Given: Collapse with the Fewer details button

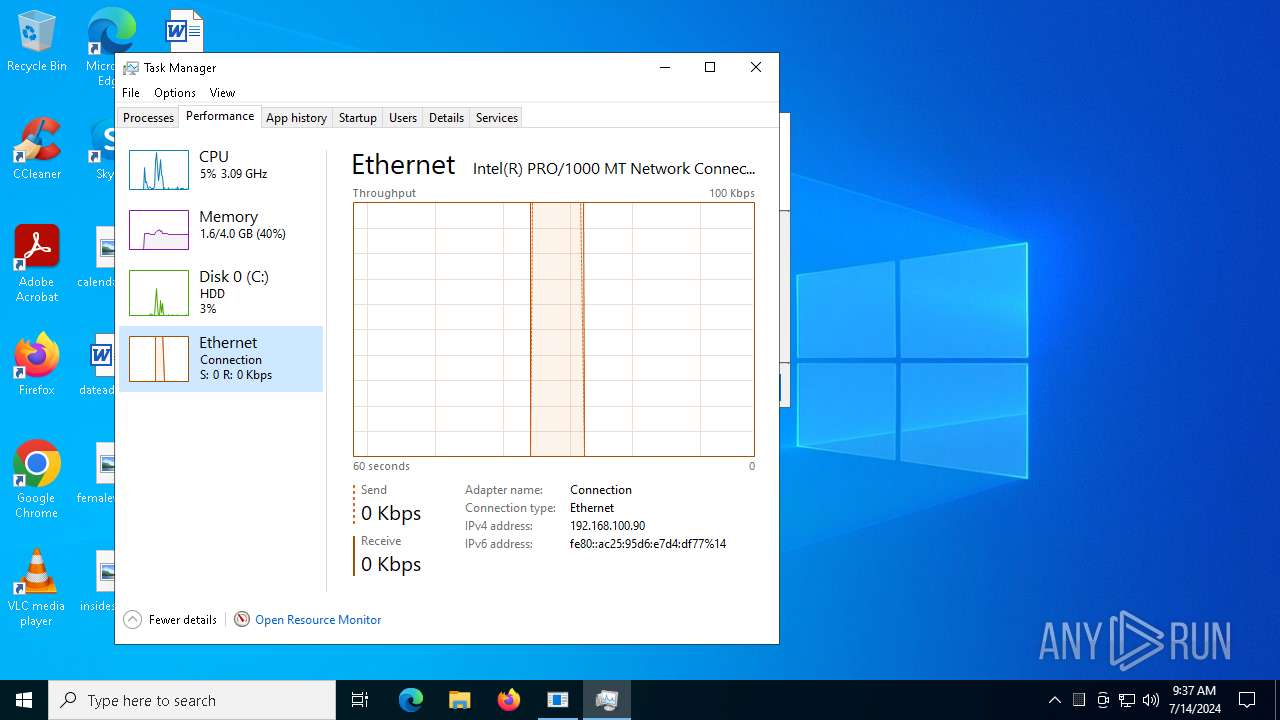Looking at the screenshot, I should click(x=170, y=620).
